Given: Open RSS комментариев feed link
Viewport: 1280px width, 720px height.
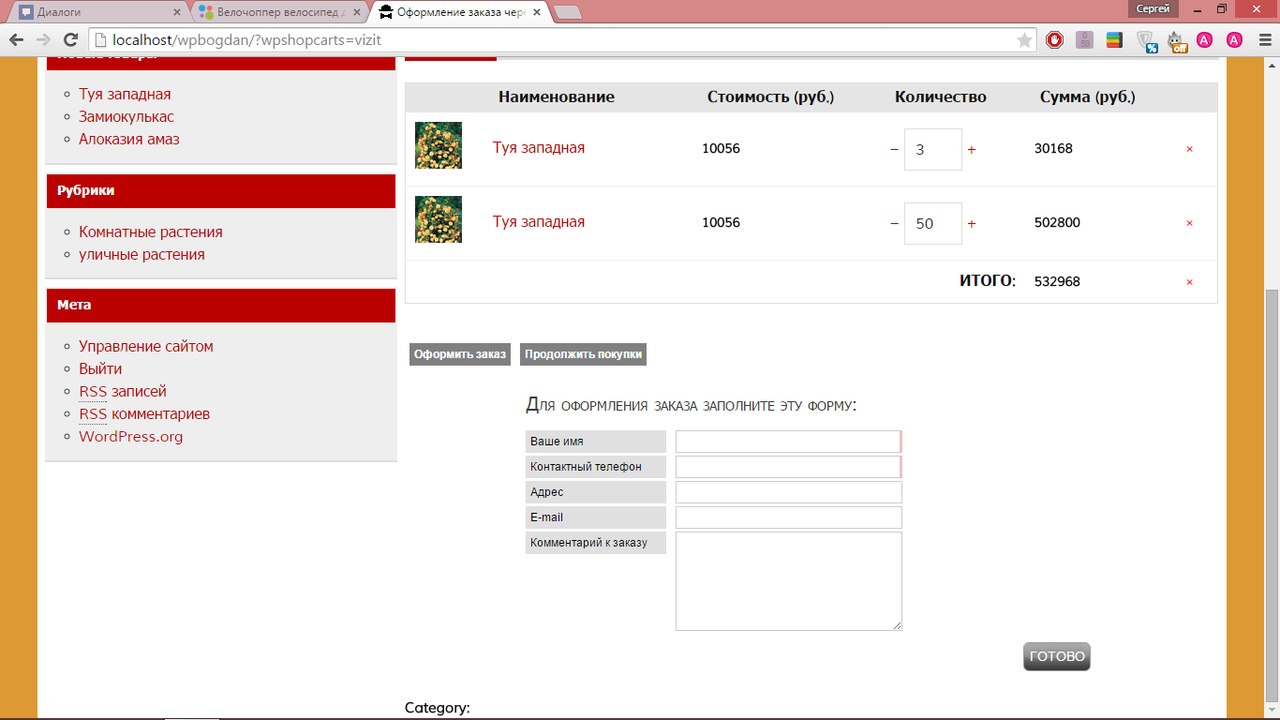Looking at the screenshot, I should 144,414.
